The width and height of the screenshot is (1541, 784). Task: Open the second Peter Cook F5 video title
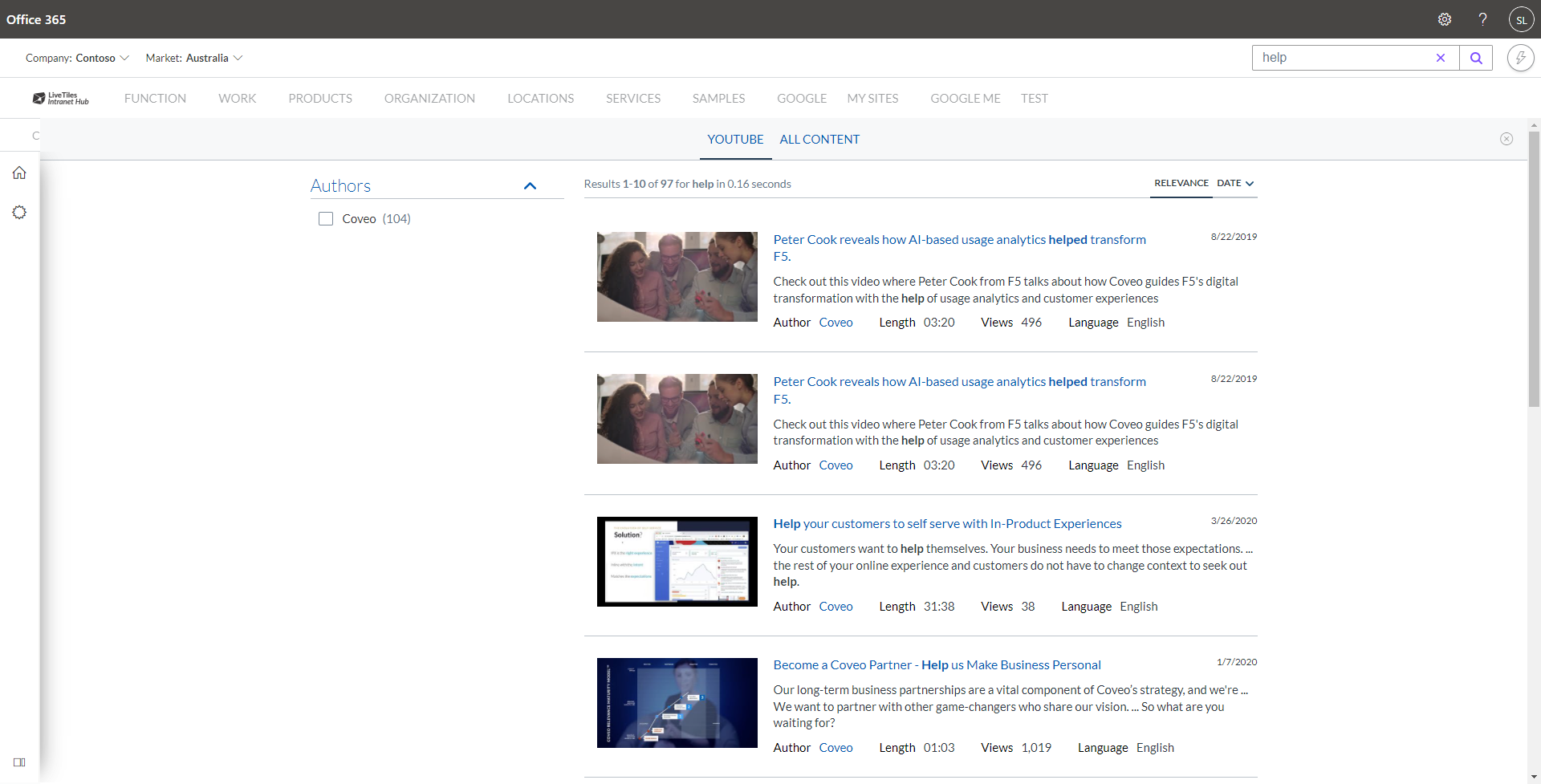[x=959, y=390]
